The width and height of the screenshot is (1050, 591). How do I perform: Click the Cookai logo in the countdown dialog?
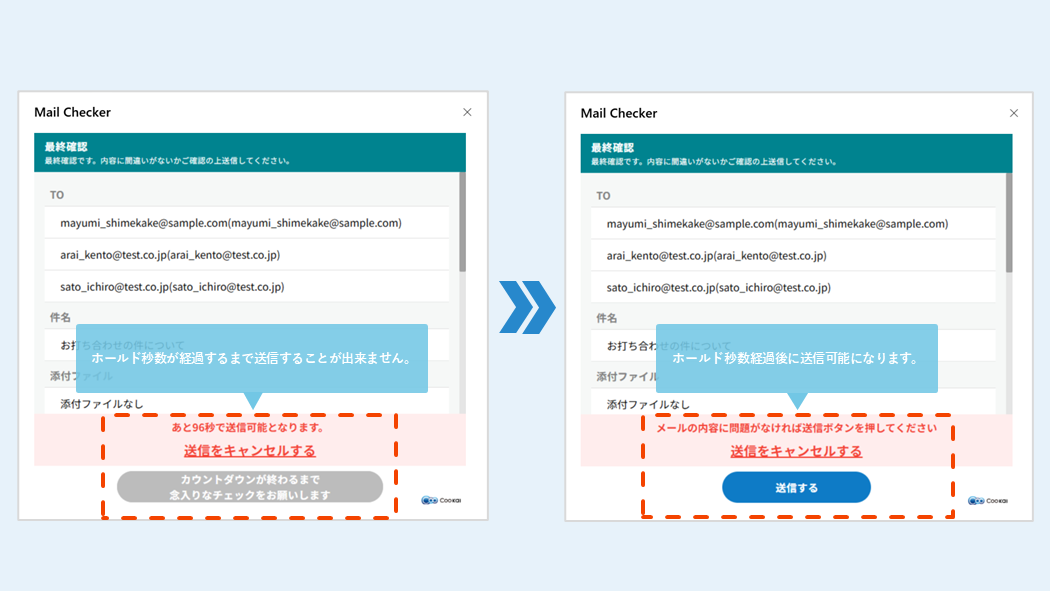click(441, 500)
